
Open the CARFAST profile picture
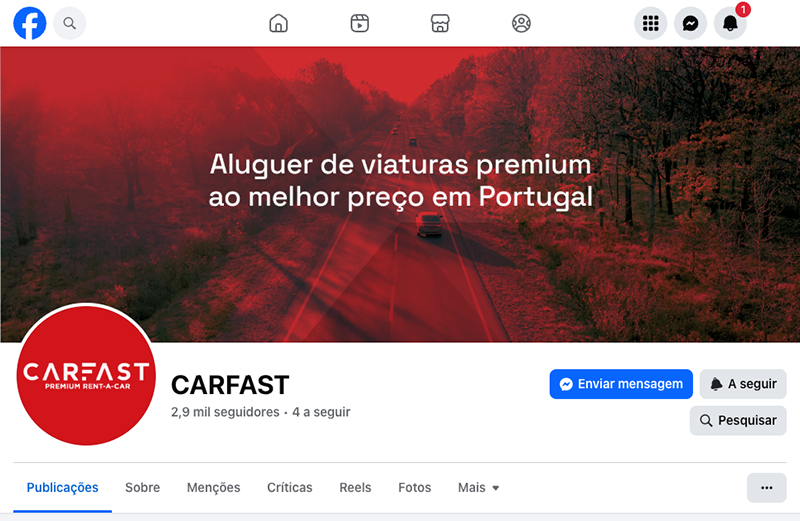[86, 375]
